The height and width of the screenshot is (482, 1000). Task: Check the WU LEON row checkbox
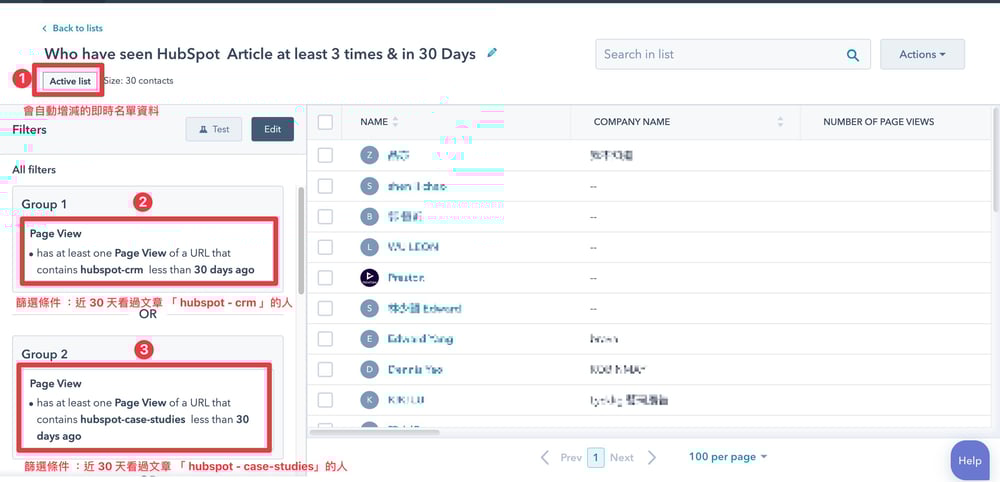tap(325, 247)
